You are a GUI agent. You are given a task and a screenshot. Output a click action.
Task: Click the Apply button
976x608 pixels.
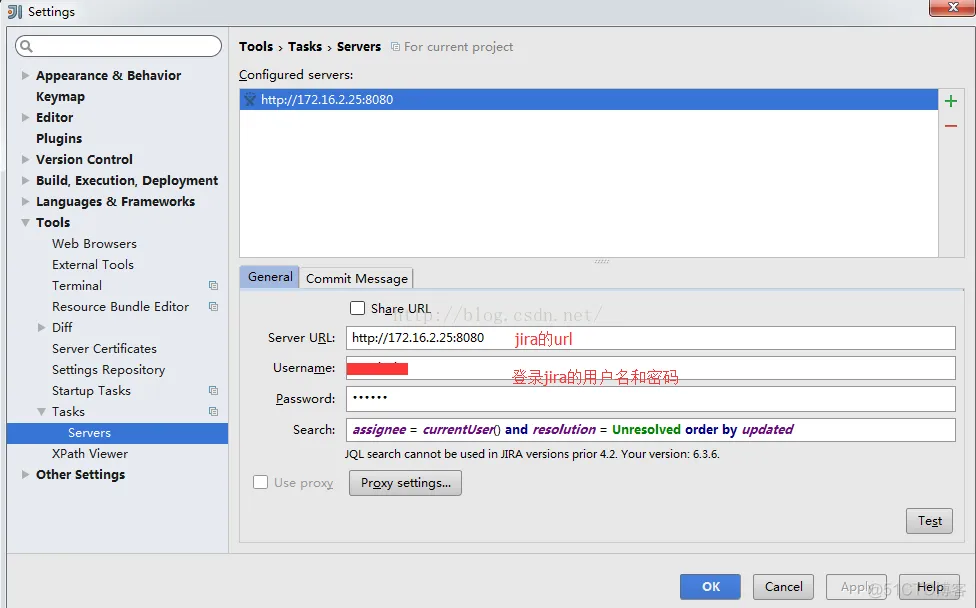(856, 586)
